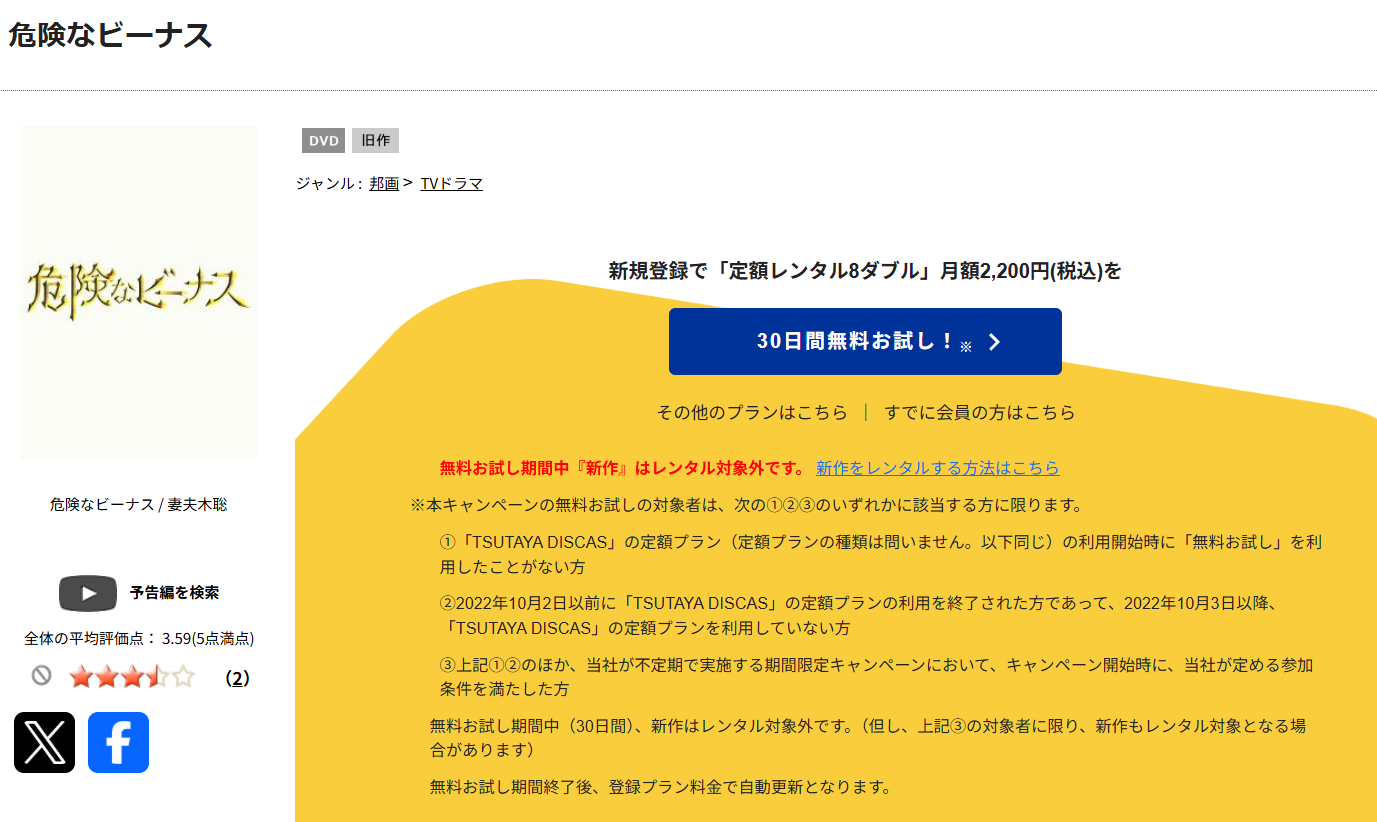Click red notice 無料お試し期間中『新作』はレンタル対象外です
The height and width of the screenshot is (822, 1377).
(x=622, y=468)
